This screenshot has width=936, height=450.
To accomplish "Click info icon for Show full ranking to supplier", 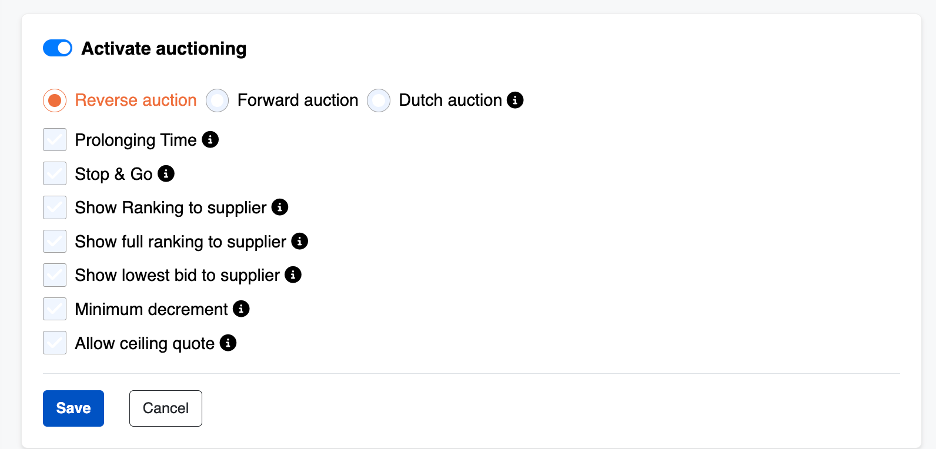I will (x=300, y=242).
